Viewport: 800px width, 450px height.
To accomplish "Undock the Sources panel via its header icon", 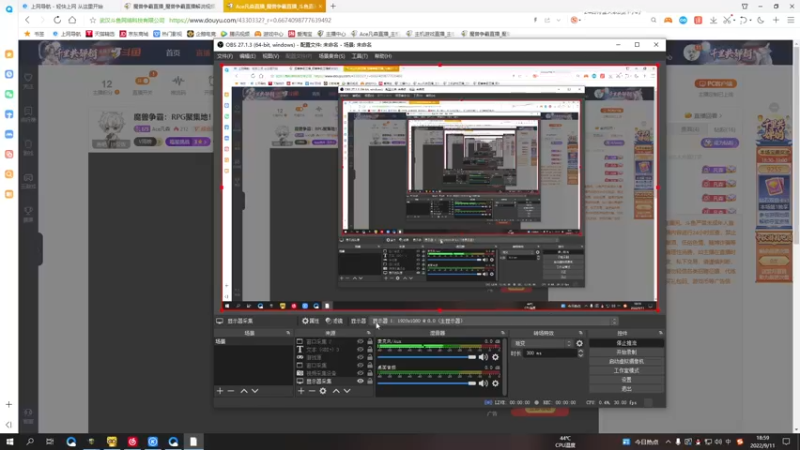I will (369, 333).
